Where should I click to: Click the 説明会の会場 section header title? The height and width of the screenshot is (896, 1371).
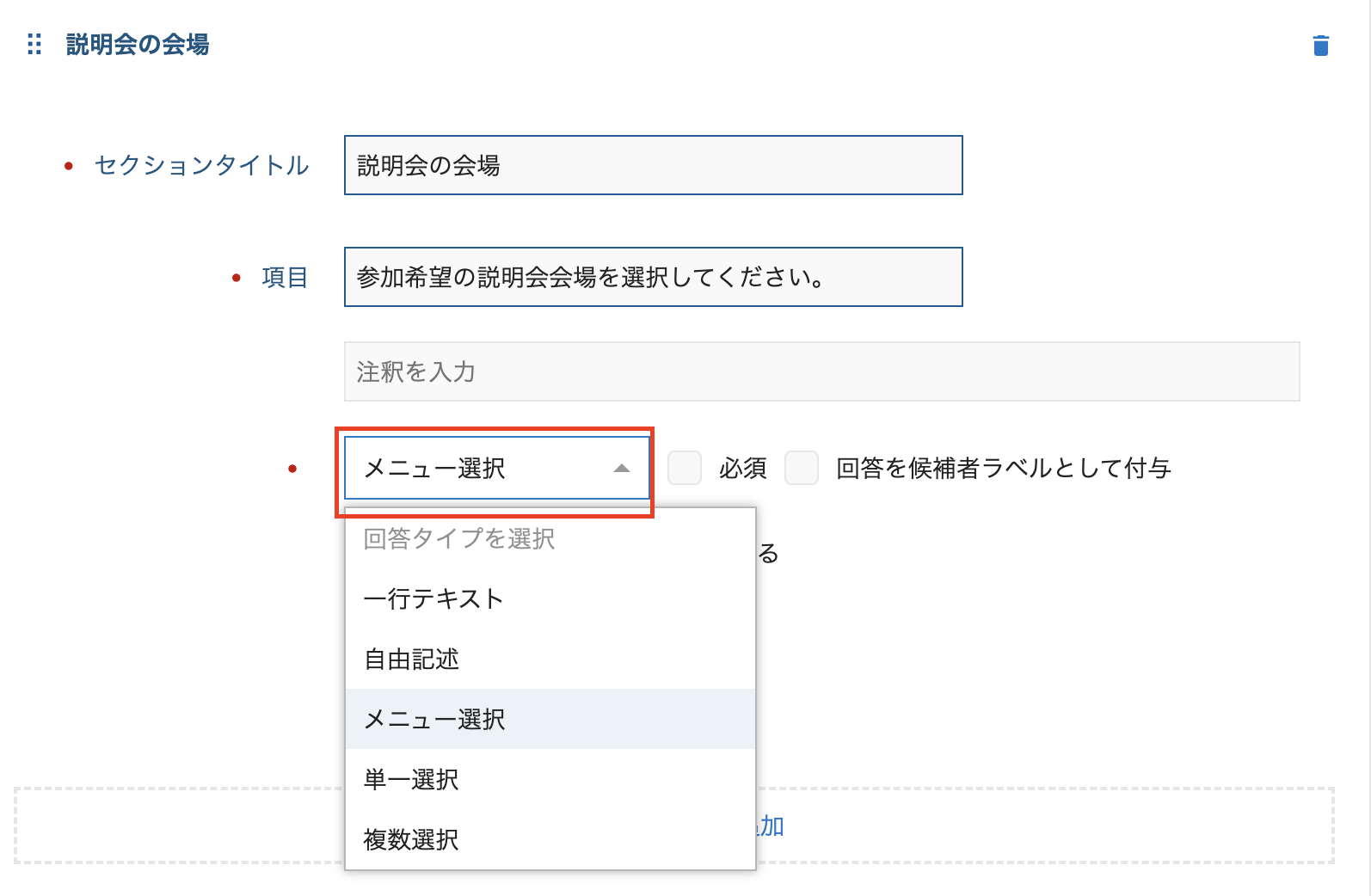point(138,45)
